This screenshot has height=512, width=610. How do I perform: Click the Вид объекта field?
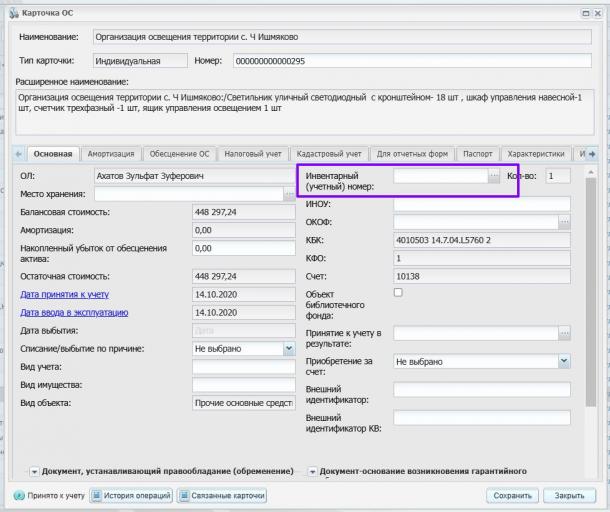pyautogui.click(x=244, y=403)
